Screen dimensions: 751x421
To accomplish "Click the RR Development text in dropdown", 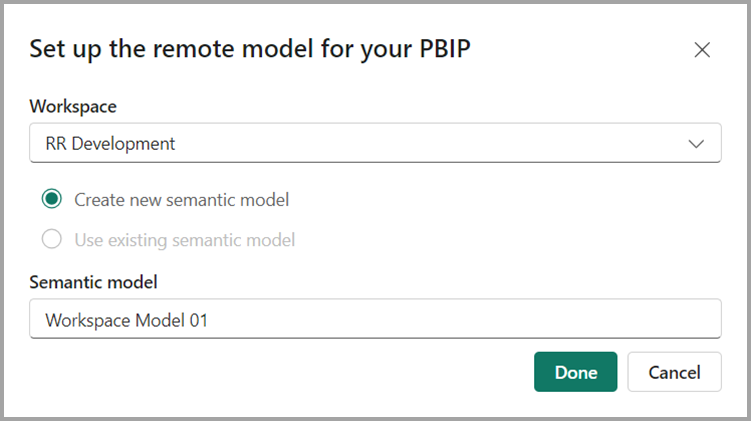I will 110,143.
